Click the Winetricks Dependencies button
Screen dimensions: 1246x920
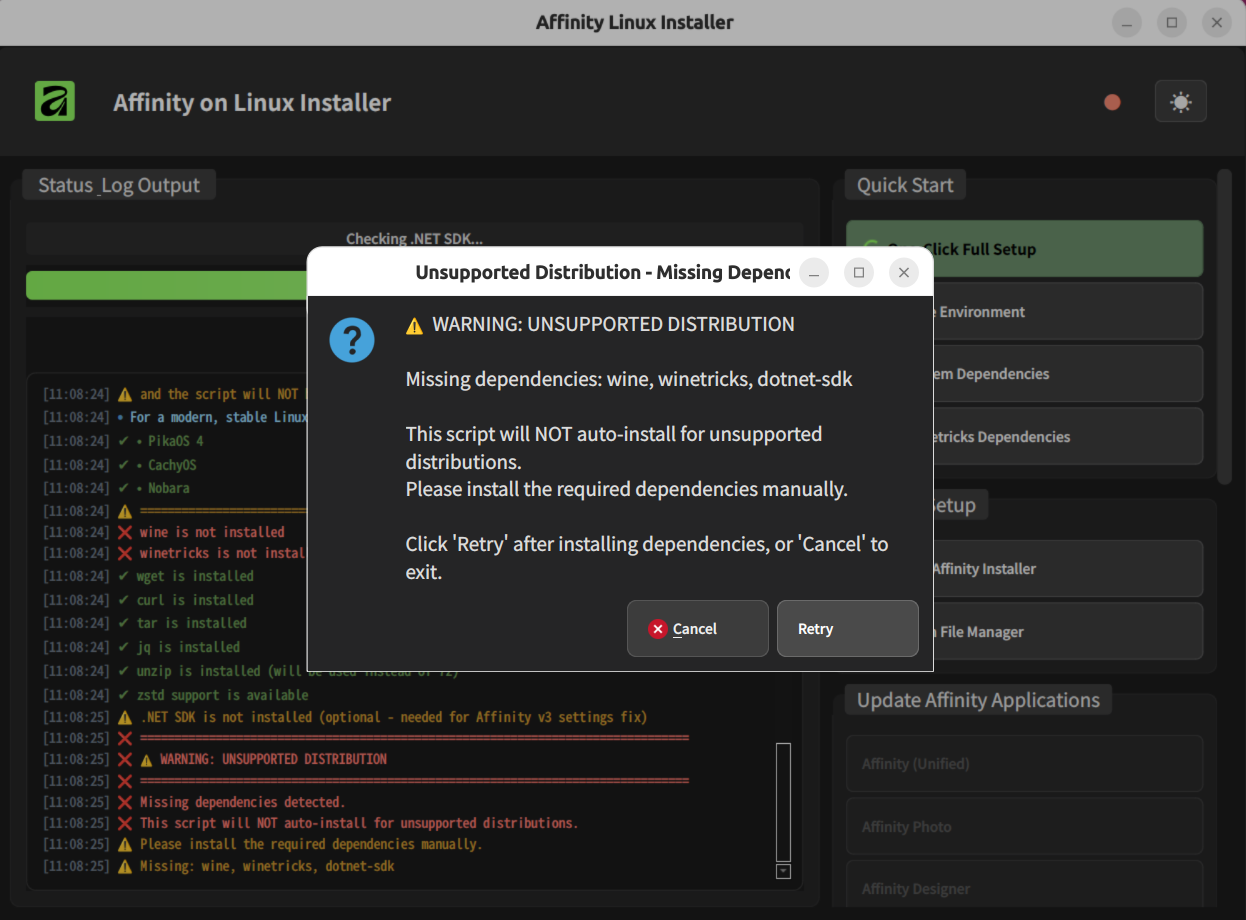point(1024,436)
